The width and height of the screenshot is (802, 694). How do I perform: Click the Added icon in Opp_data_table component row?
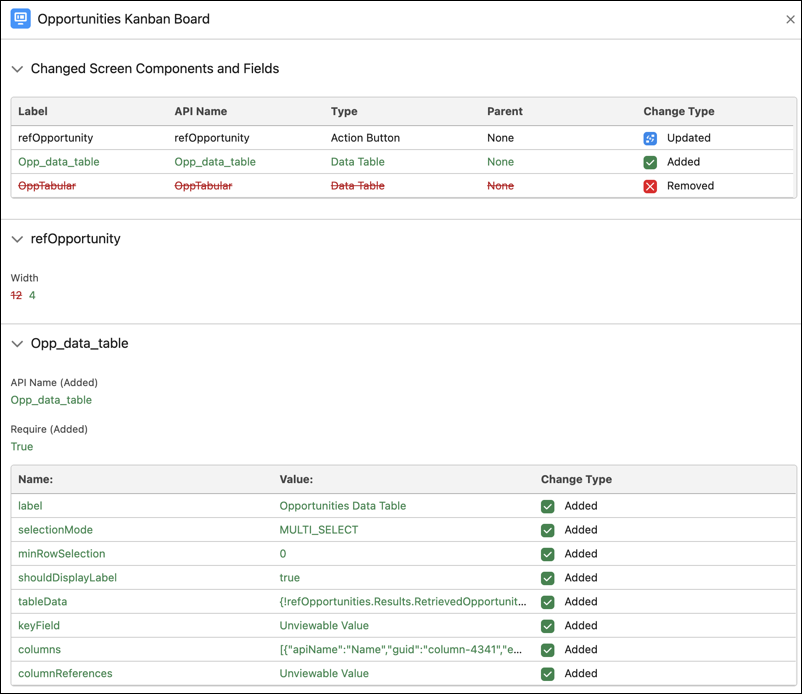(x=650, y=162)
